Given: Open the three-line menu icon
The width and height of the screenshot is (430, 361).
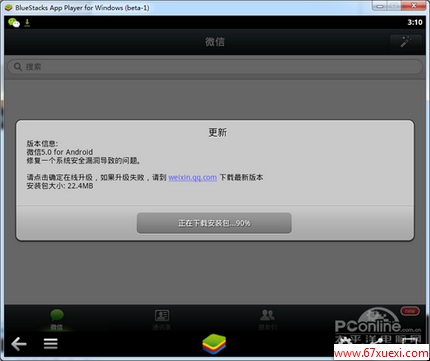Looking at the screenshot, I should click(51, 343).
